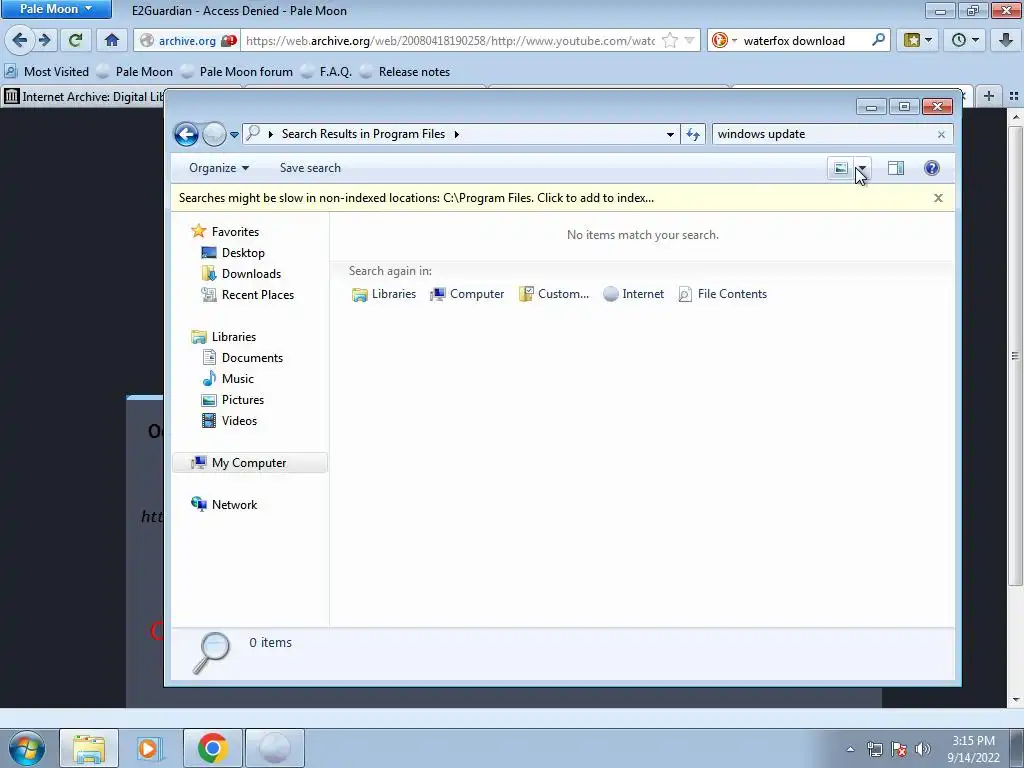Click Pale Moon browser forward arrow
Screen dimensions: 1024x768
tap(44, 40)
